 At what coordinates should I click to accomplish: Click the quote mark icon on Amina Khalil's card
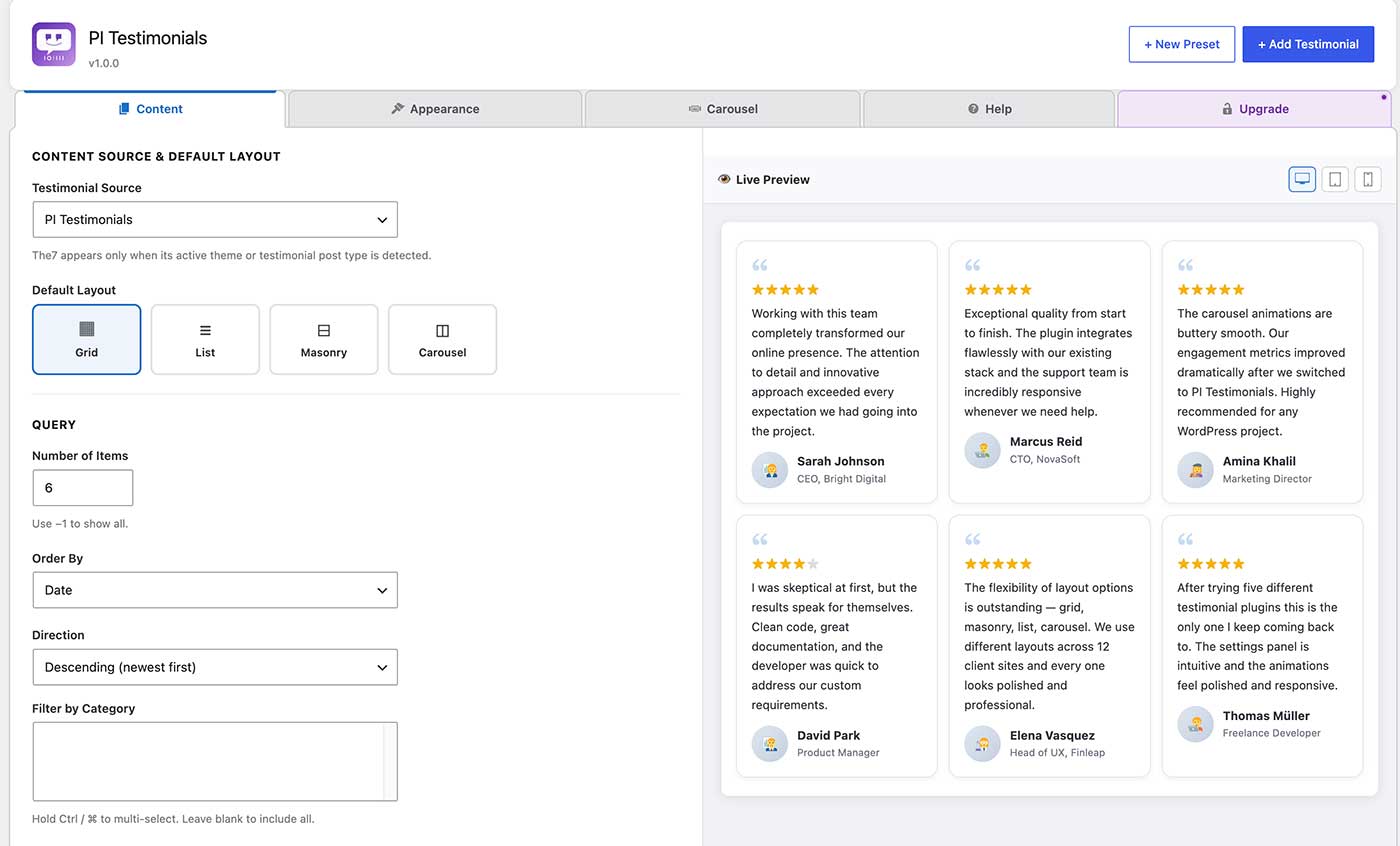click(x=1185, y=265)
